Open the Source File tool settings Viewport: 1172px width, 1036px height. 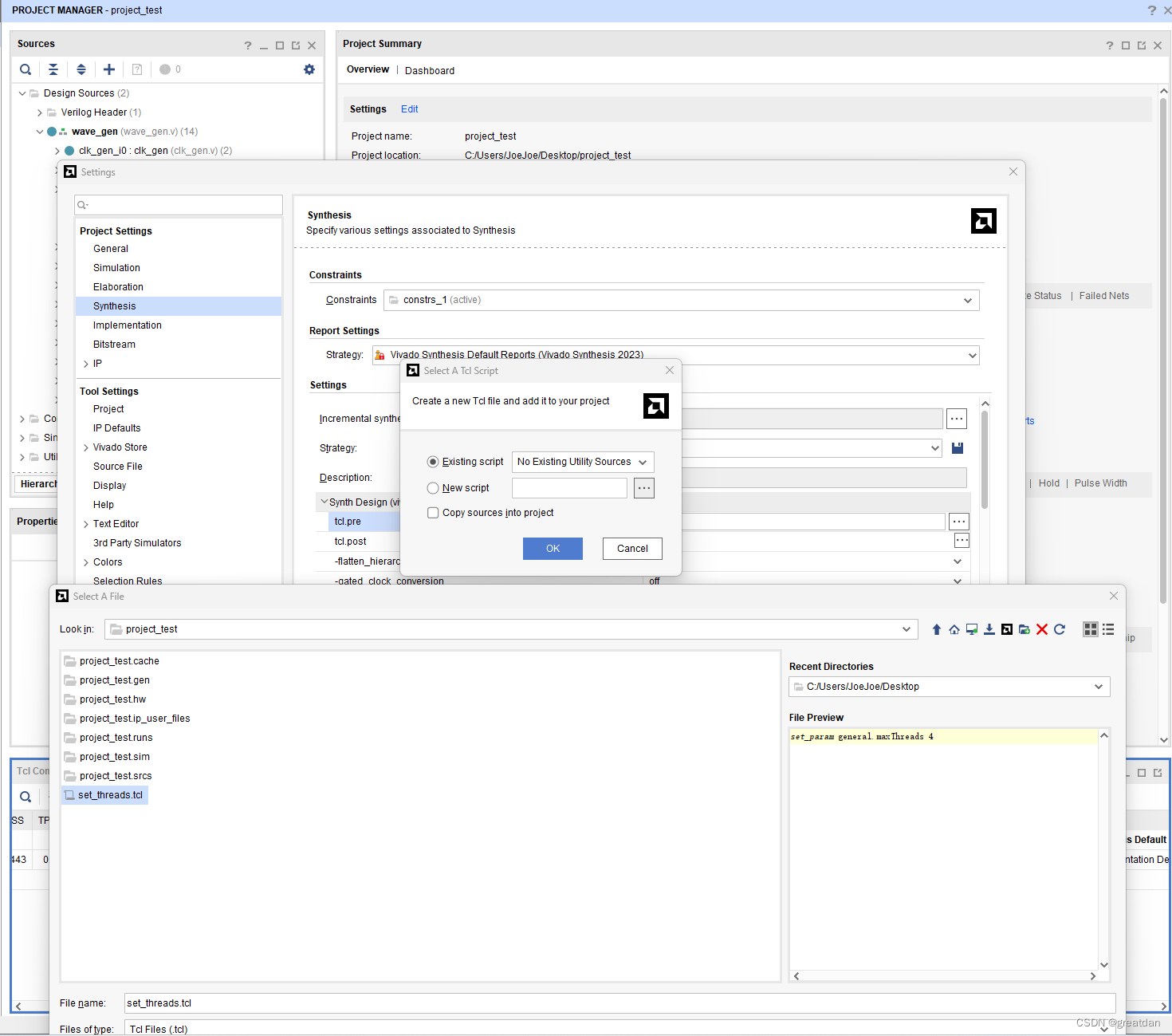[118, 467]
